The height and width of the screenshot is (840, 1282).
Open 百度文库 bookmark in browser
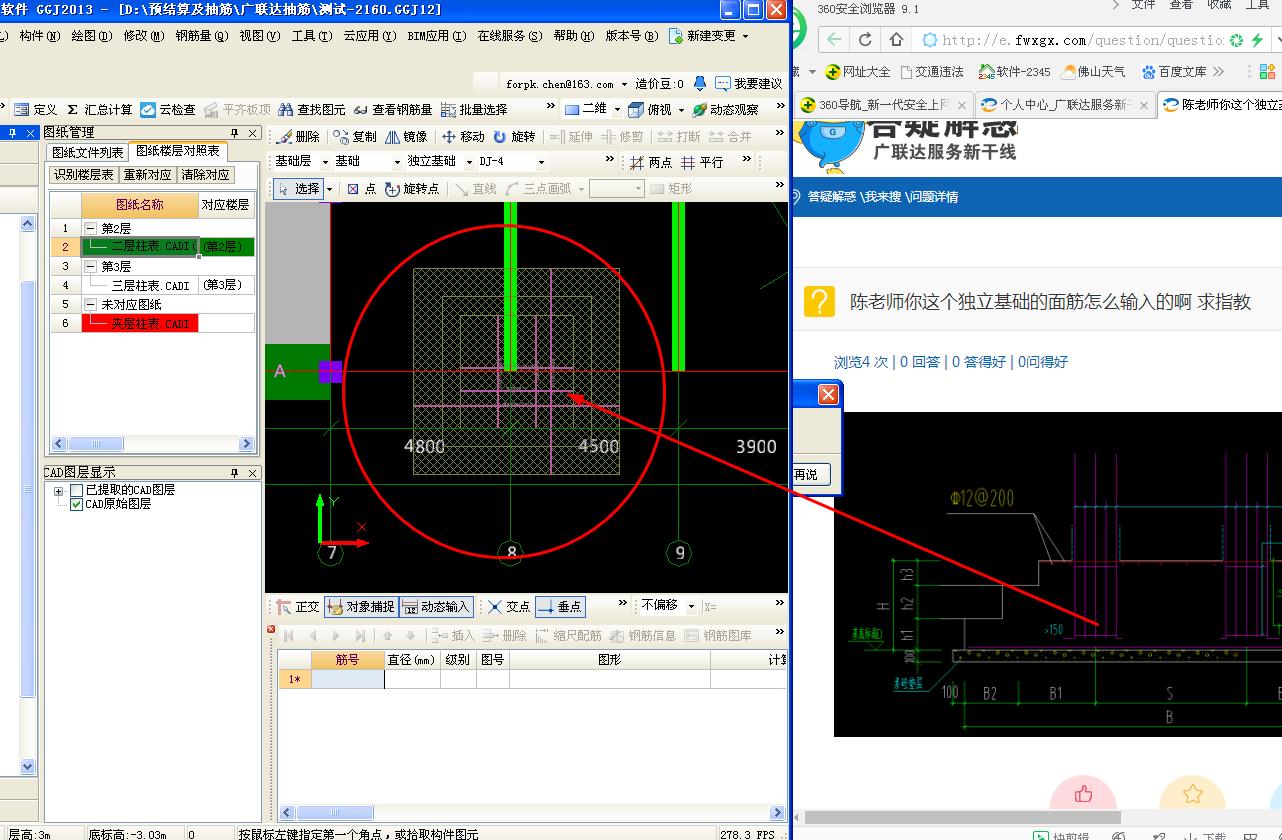pos(1174,72)
